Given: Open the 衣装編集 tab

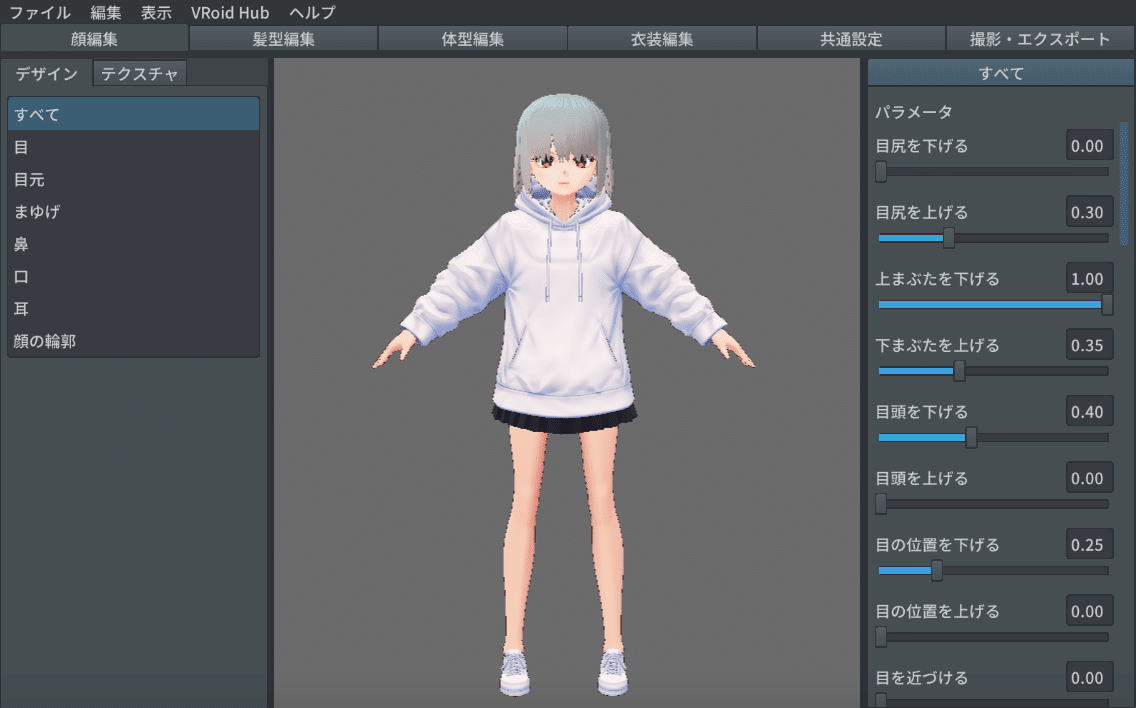Looking at the screenshot, I should 661,39.
